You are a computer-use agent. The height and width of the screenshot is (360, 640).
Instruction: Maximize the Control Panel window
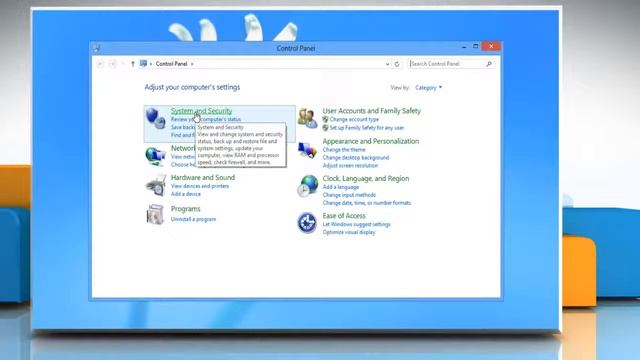click(476, 47)
